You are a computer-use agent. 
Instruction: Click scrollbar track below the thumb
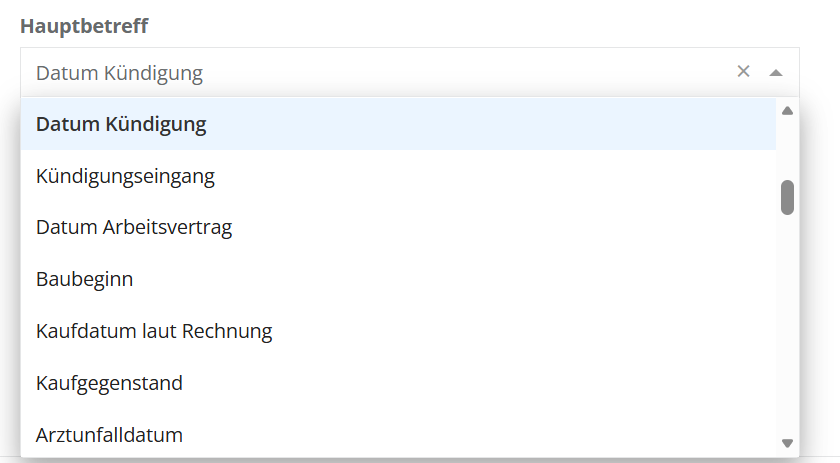[787, 320]
